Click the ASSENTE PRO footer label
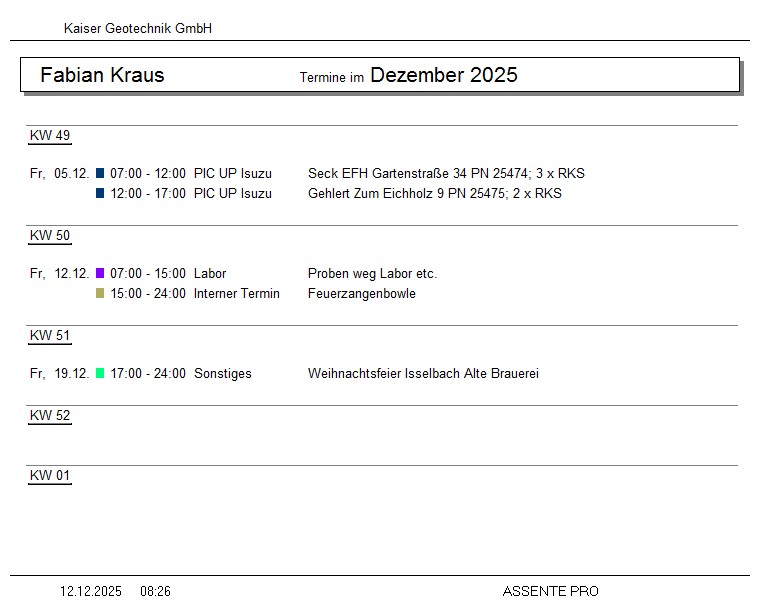Viewport: 780px width, 615px height. click(x=550, y=591)
